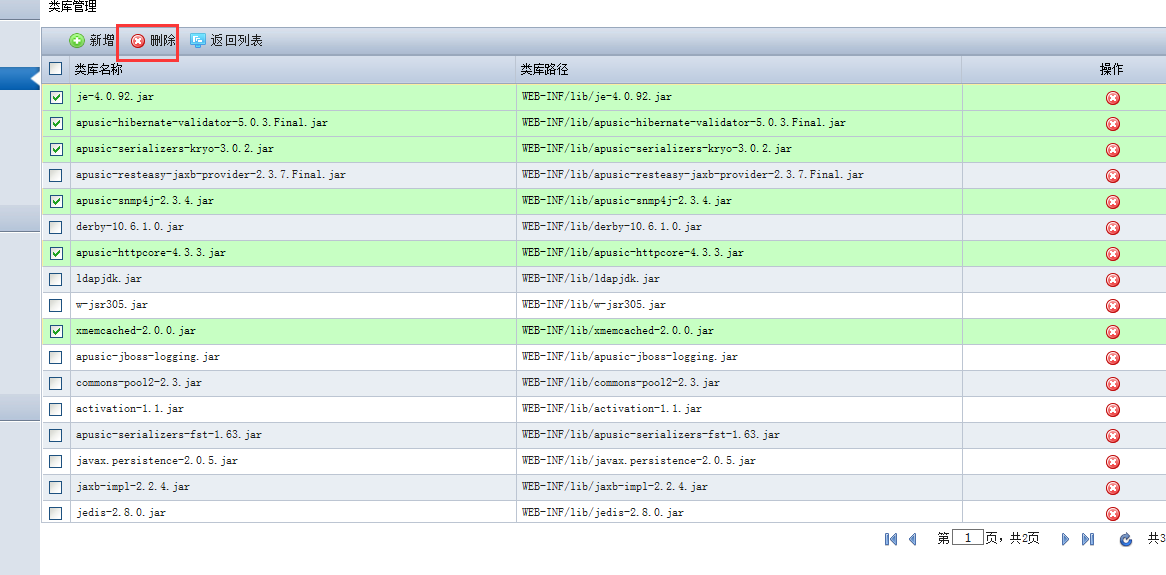The width and height of the screenshot is (1166, 575).
Task: Click name cell xmemcached-2.0.0.jar
Action: point(293,331)
